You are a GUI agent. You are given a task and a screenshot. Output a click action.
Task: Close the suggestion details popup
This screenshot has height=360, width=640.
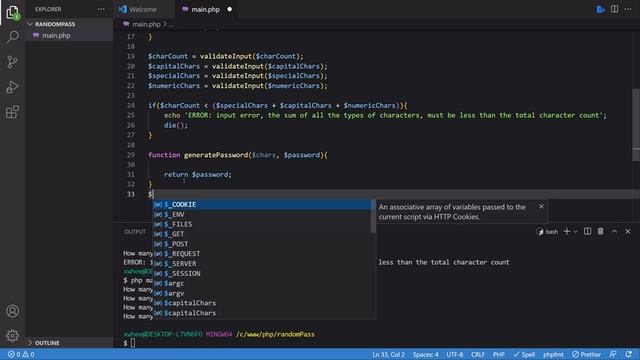point(541,207)
